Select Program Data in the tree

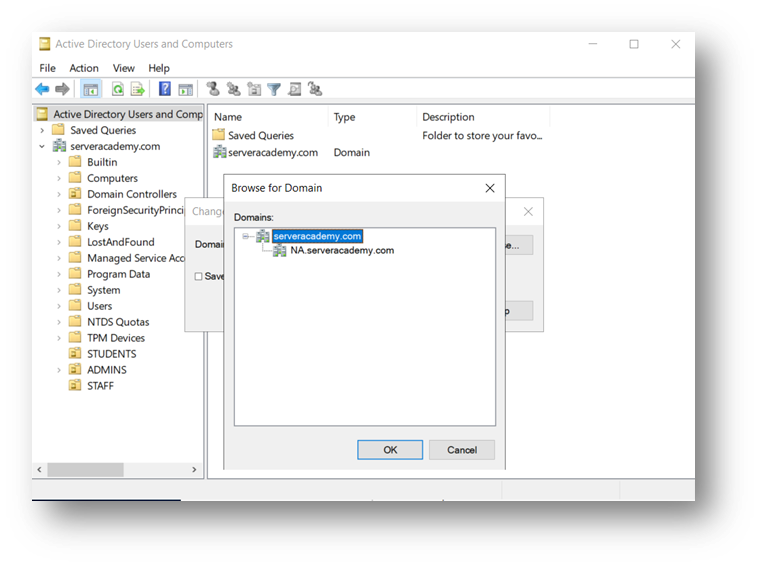(x=118, y=274)
